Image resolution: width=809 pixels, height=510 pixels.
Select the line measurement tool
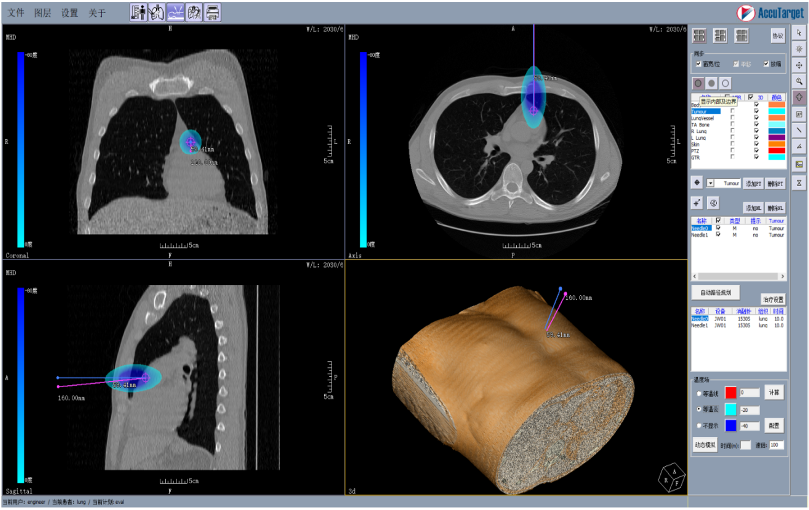[799, 130]
